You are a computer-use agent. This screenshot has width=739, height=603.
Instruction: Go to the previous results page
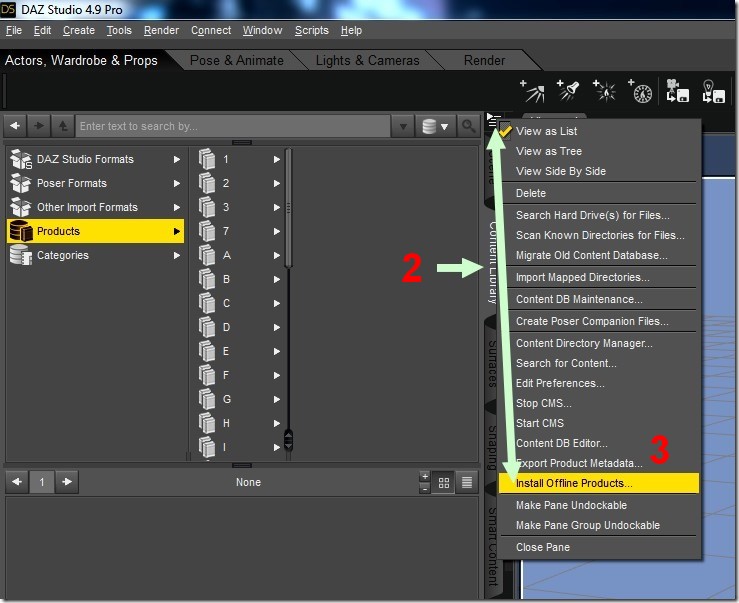pos(17,482)
